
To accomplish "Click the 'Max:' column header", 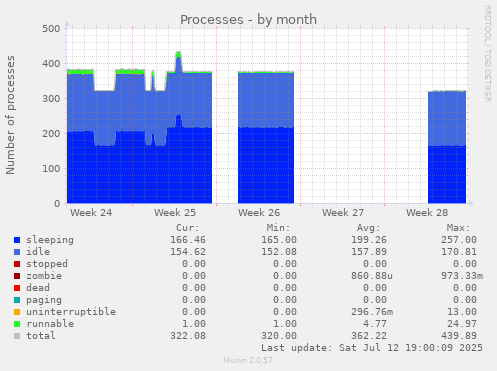I will (459, 228).
